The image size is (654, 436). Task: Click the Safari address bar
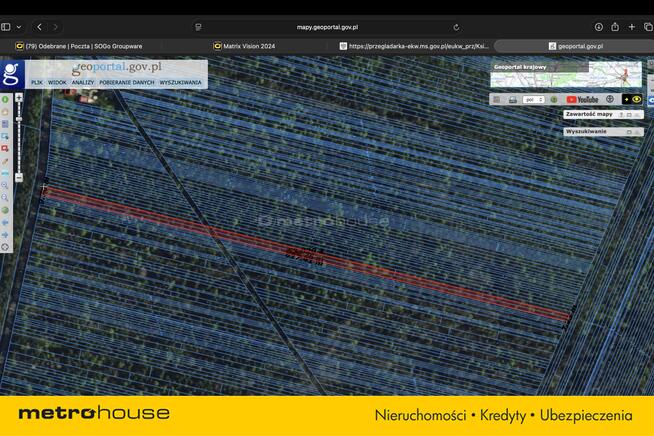pos(327,27)
